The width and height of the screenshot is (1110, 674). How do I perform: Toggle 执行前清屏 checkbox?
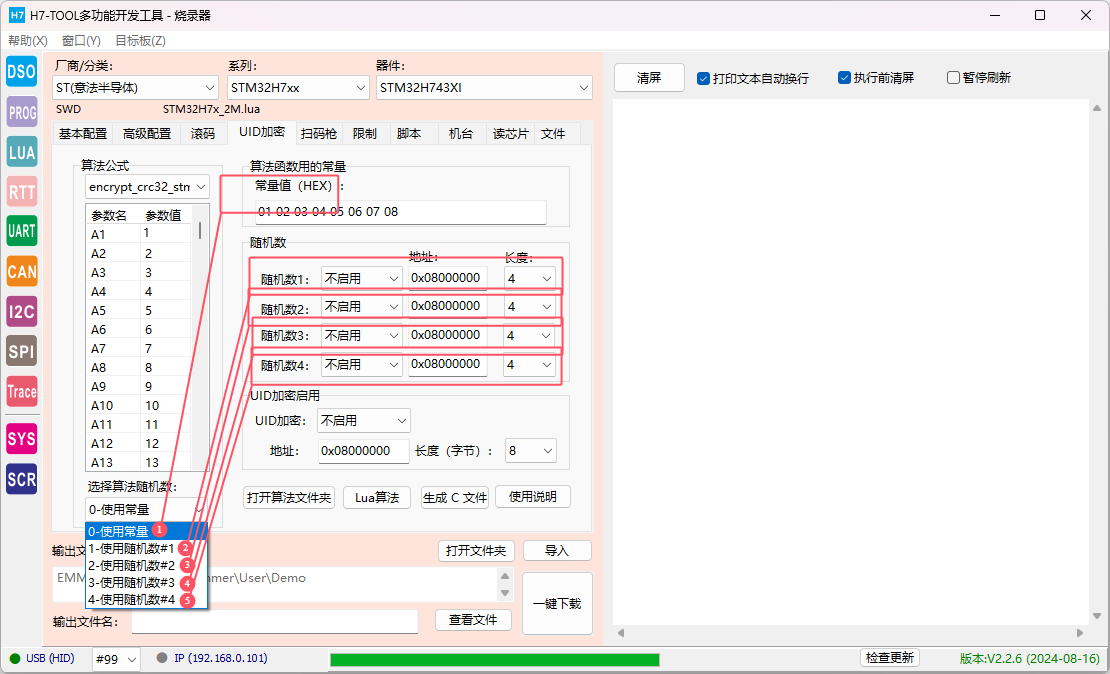coord(844,77)
